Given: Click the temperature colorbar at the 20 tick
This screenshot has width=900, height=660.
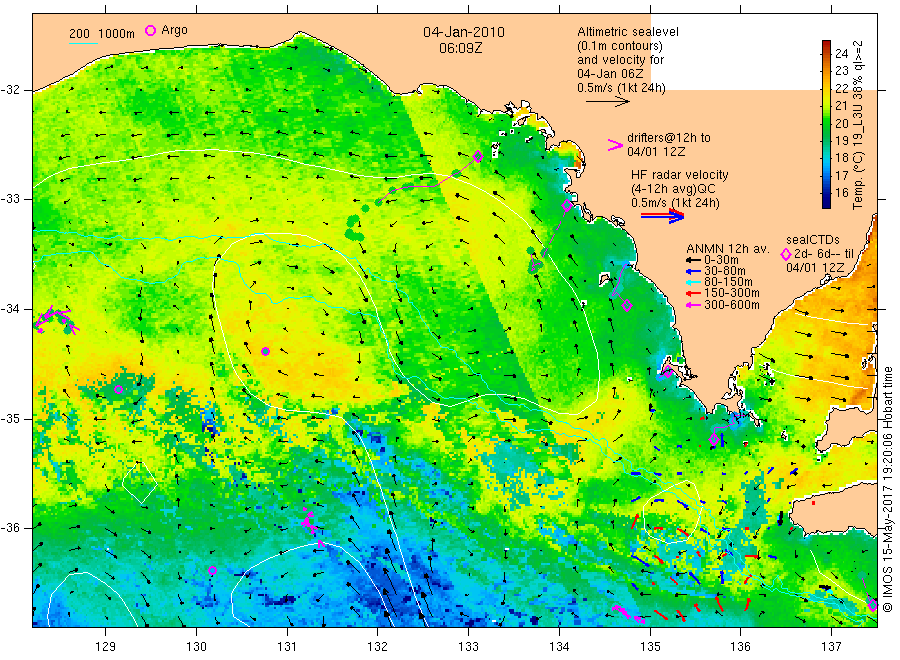Looking at the screenshot, I should 827,123.
